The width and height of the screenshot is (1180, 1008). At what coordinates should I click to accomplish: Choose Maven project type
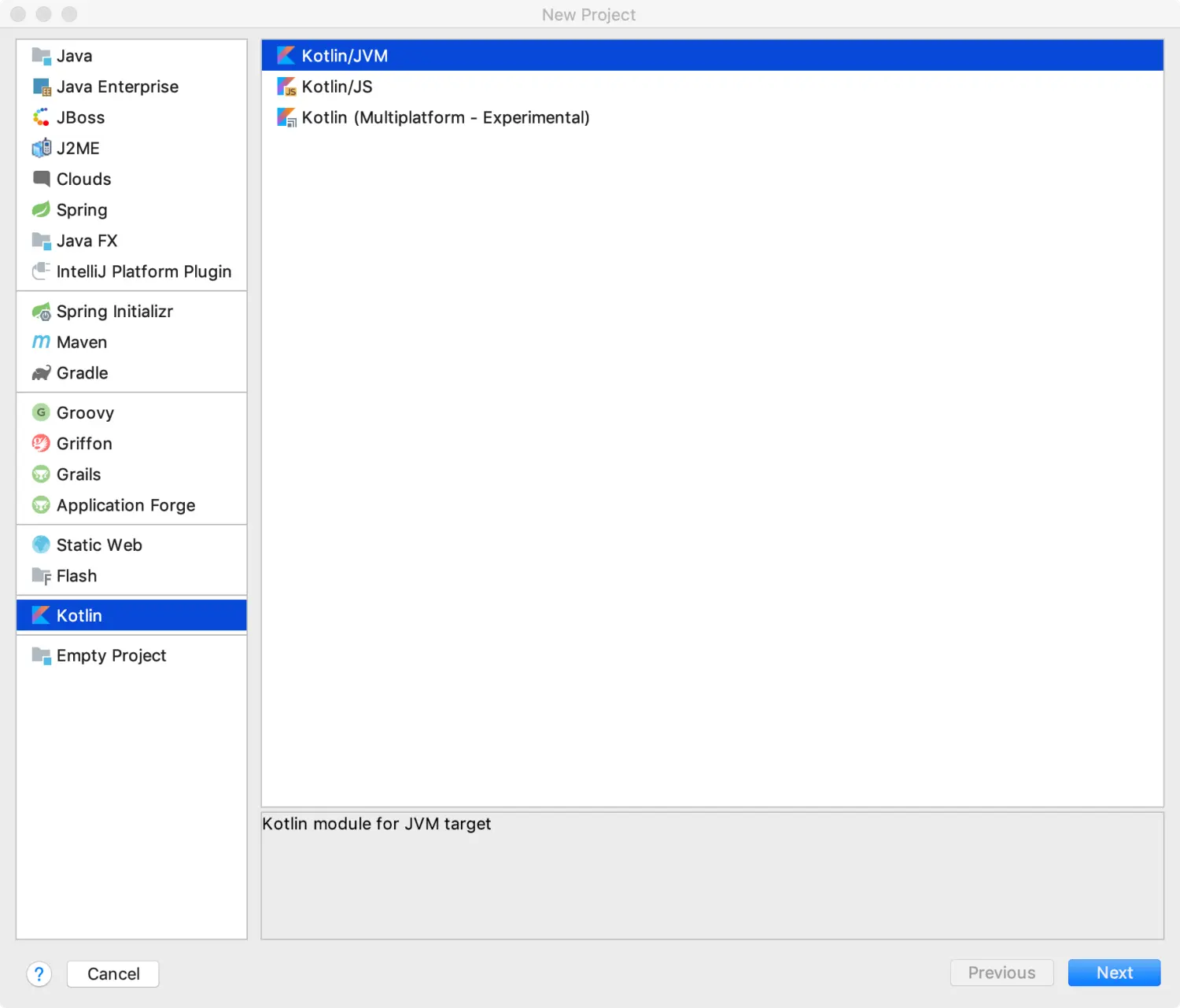tap(131, 342)
